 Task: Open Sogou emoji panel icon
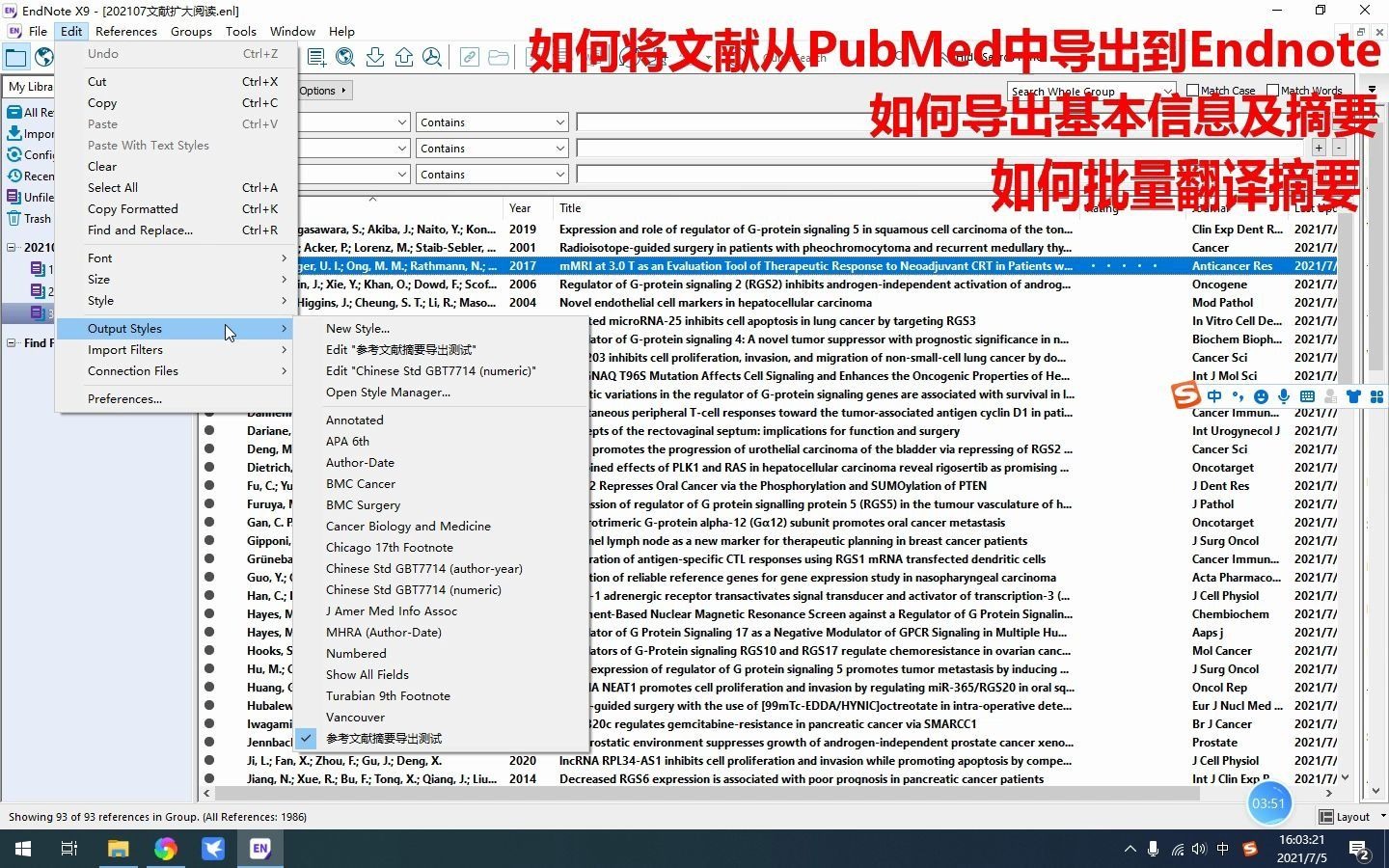coord(1261,396)
